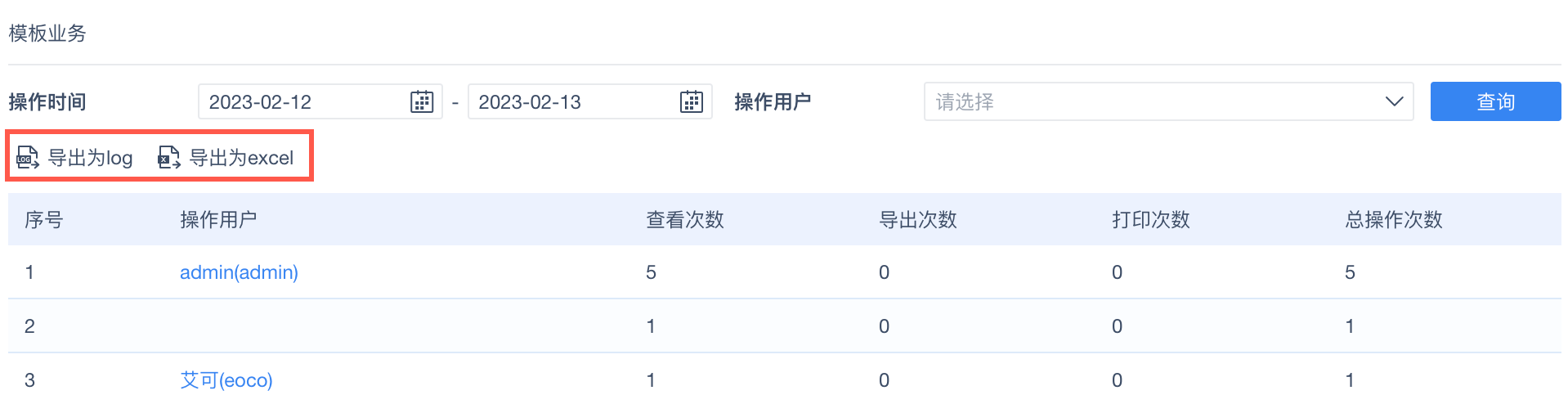This screenshot has width=1568, height=404.
Task: Click the 查看次数 column header
Action: (x=685, y=220)
